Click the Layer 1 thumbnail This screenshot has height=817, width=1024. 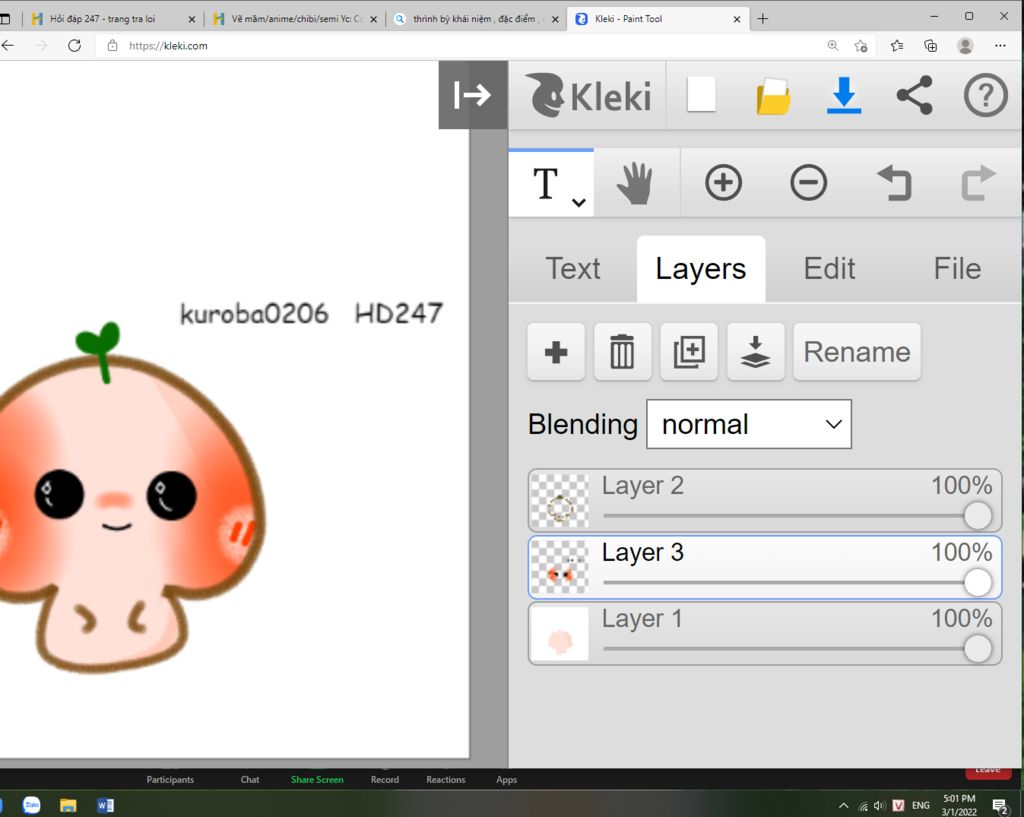coord(560,634)
